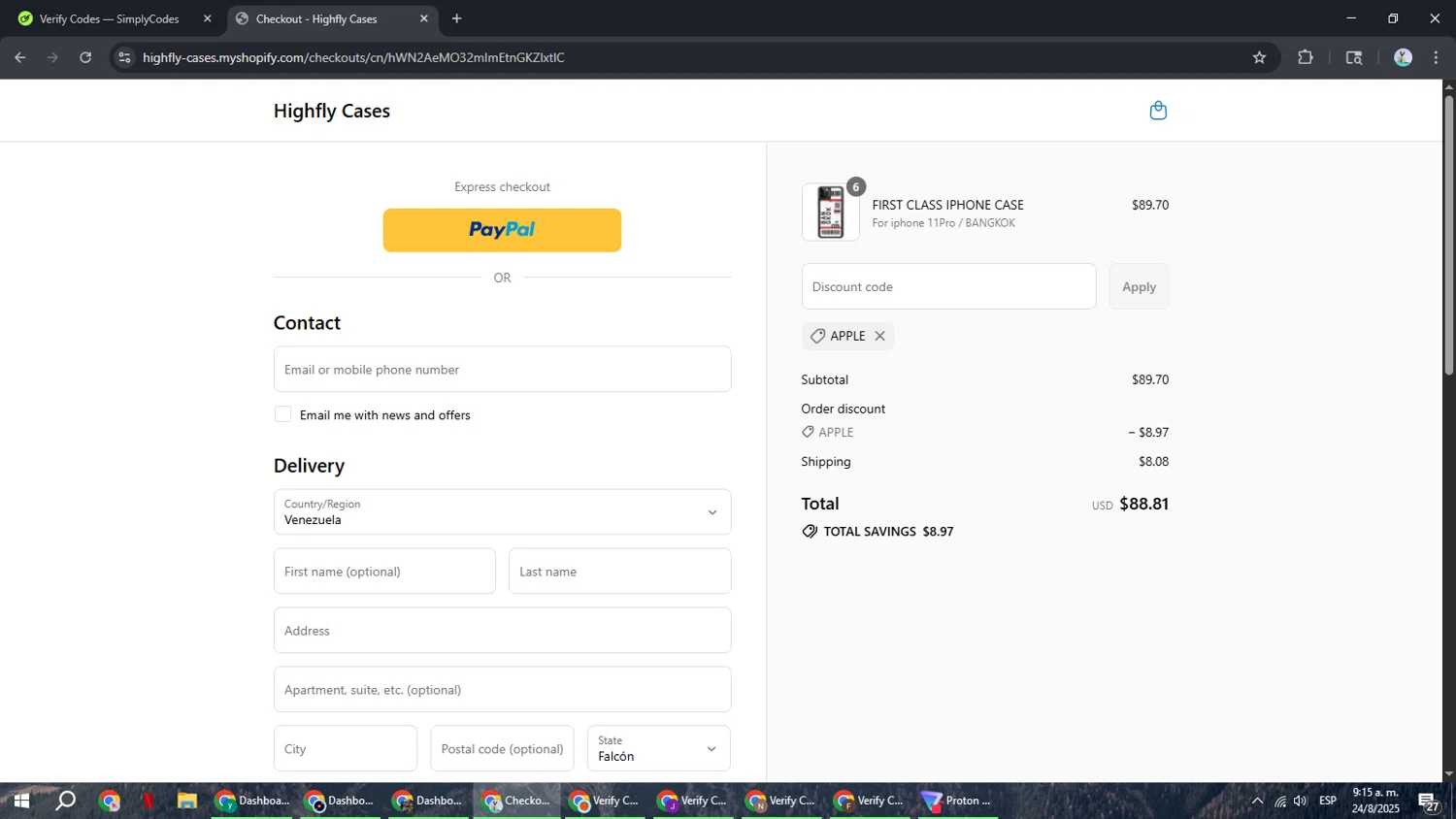The image size is (1456, 819).
Task: Focus the Address field
Action: [x=502, y=630]
